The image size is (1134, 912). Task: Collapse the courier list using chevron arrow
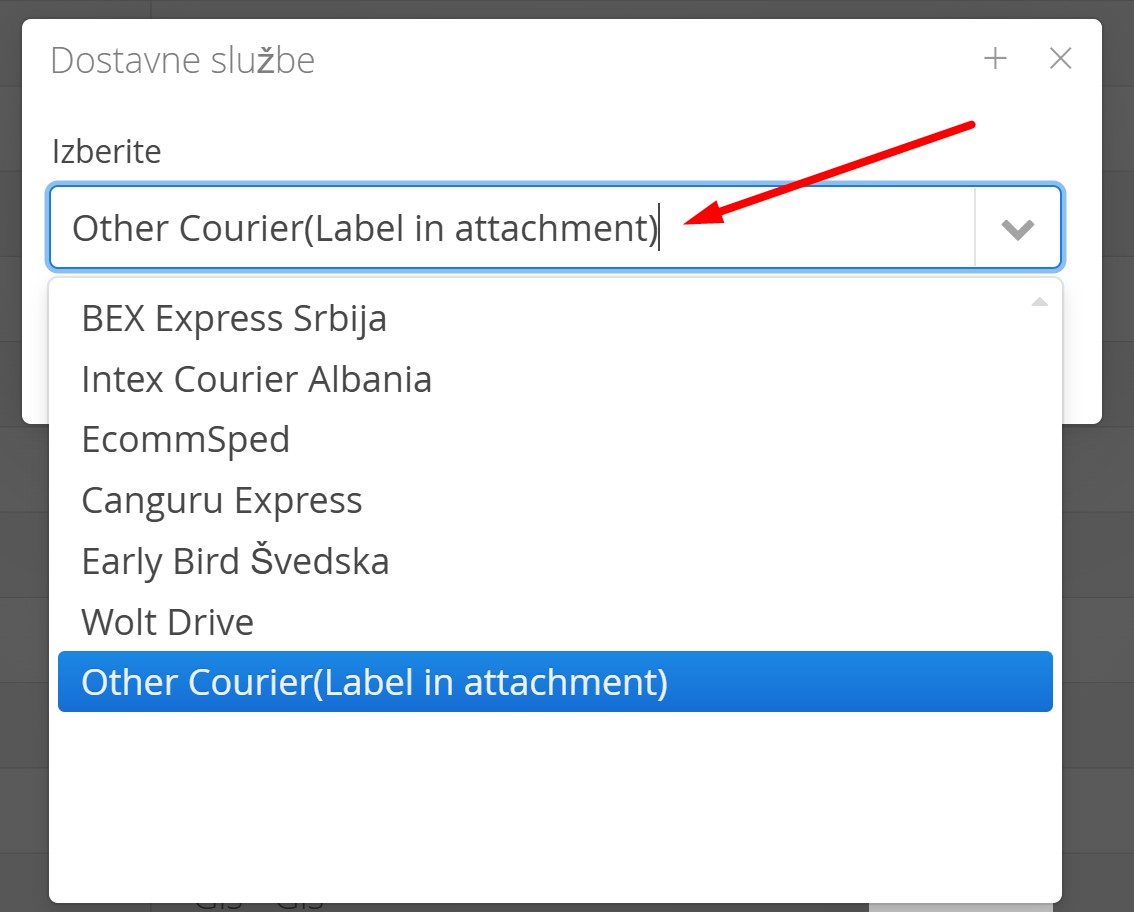1018,229
